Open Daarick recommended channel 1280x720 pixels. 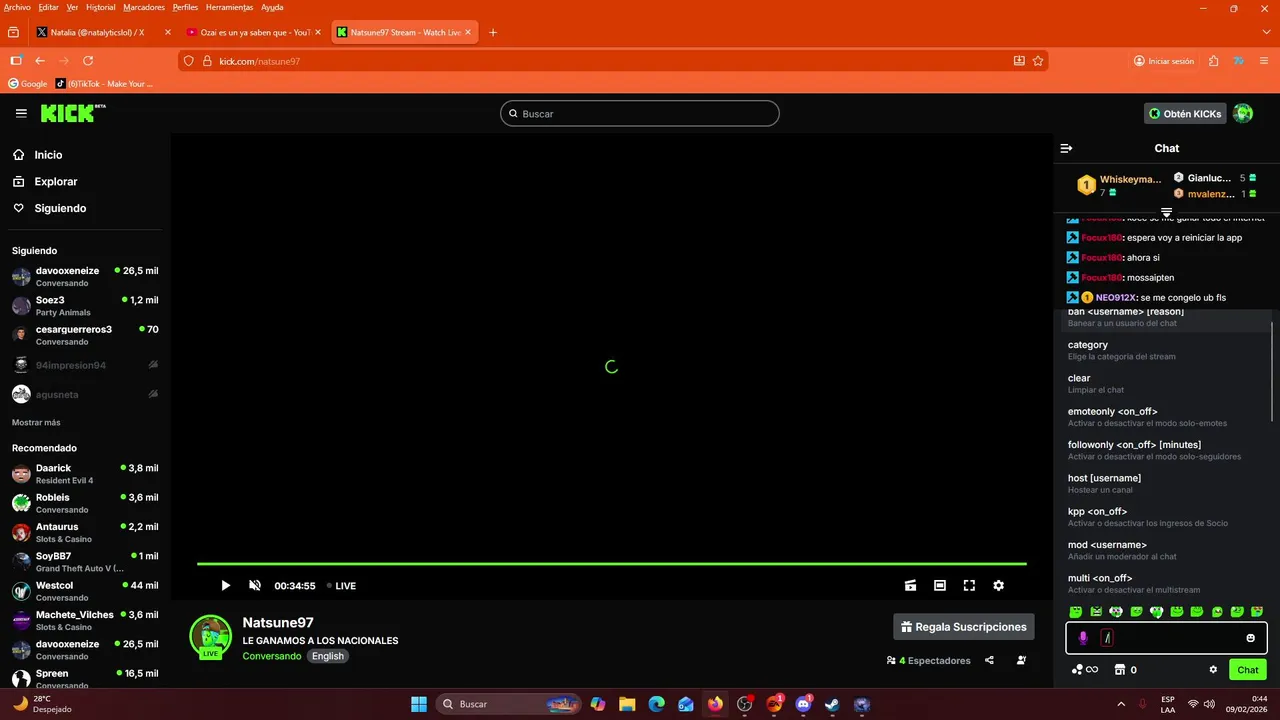click(x=85, y=474)
